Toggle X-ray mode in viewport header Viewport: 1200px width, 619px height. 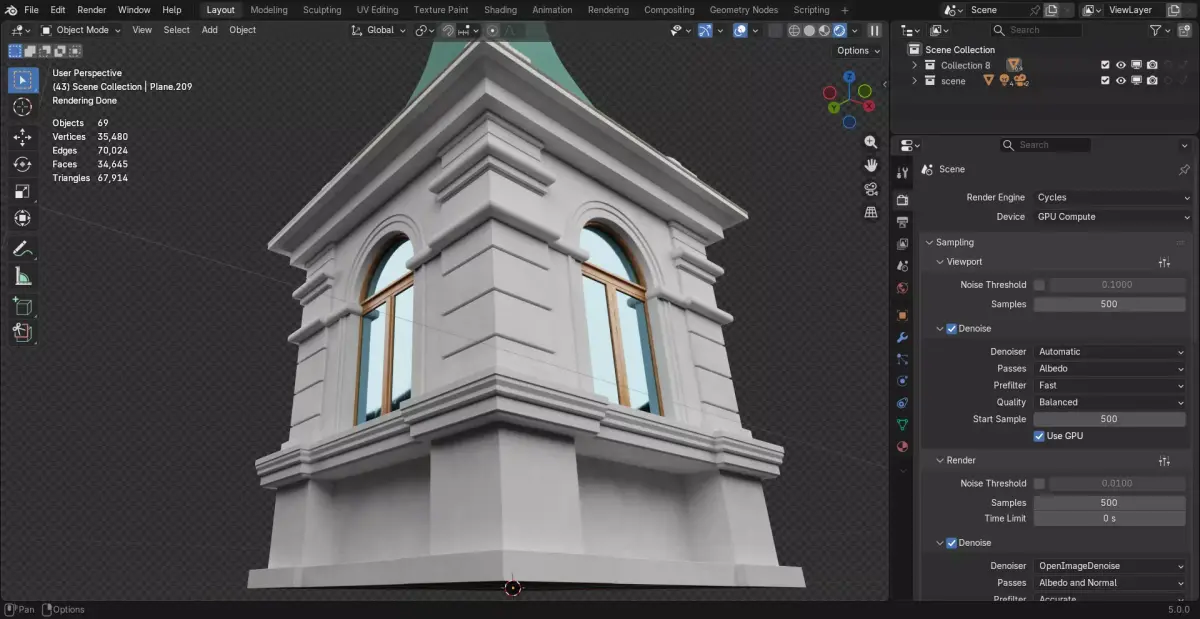[x=774, y=30]
